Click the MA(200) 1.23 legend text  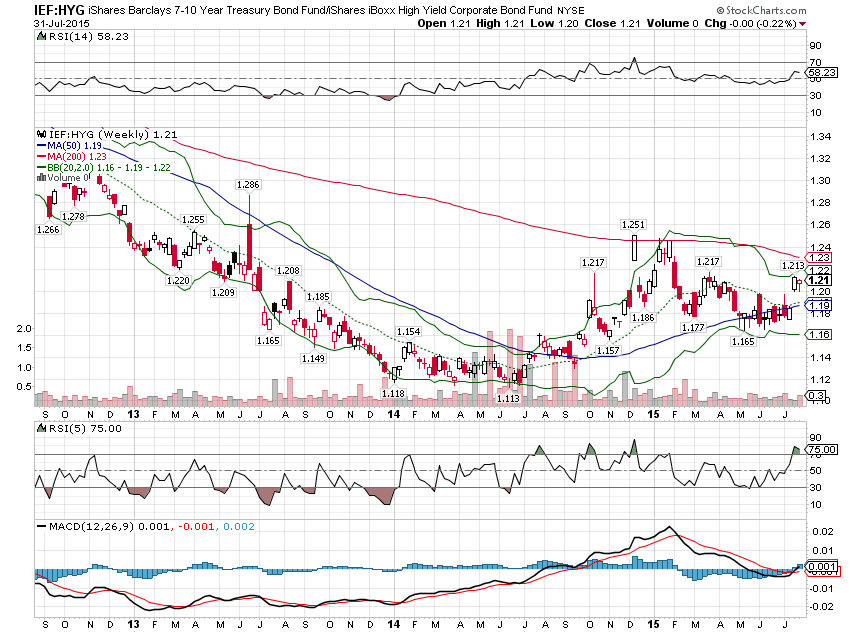(77, 156)
